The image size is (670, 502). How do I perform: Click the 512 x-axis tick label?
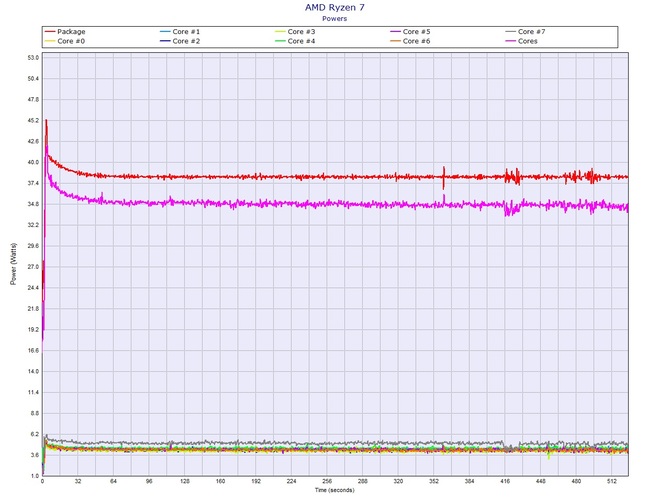[612, 481]
